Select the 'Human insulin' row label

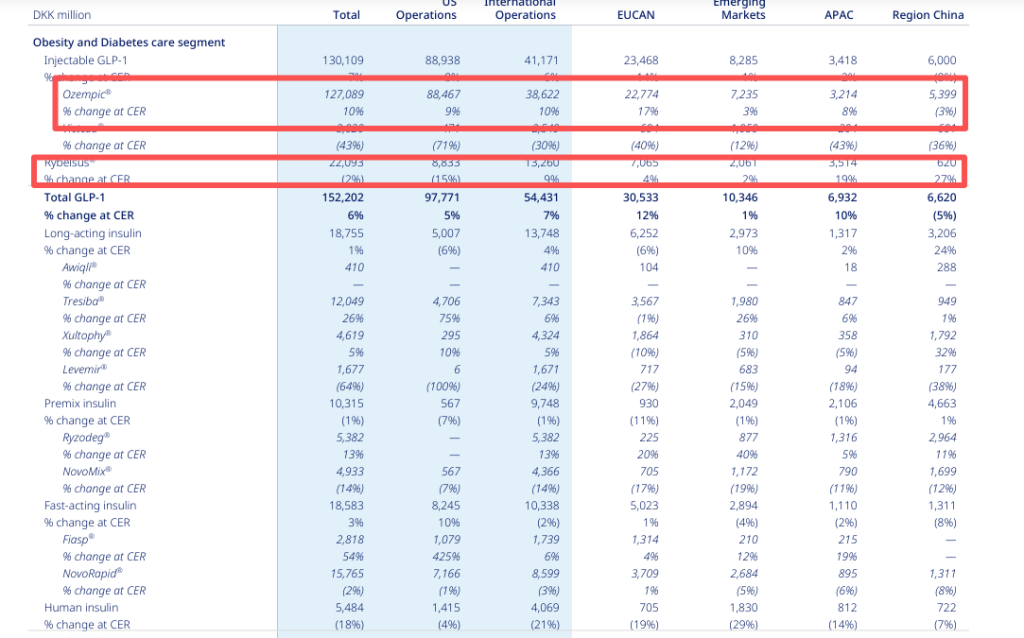click(81, 607)
